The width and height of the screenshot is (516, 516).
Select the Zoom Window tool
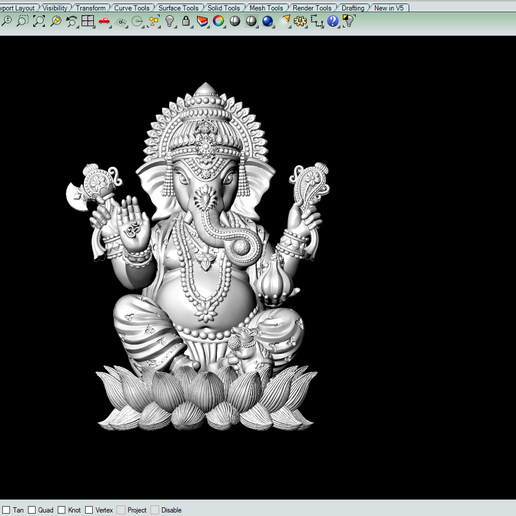pyautogui.click(x=22, y=21)
